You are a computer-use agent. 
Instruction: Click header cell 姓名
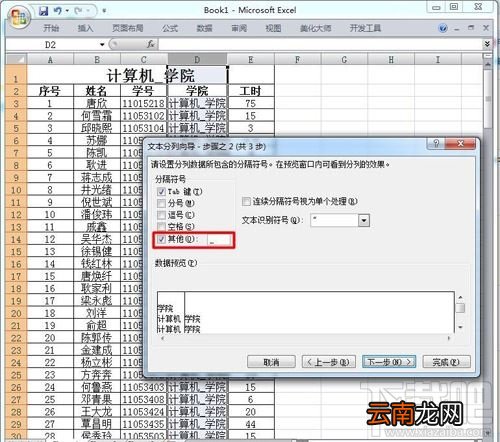click(97, 91)
